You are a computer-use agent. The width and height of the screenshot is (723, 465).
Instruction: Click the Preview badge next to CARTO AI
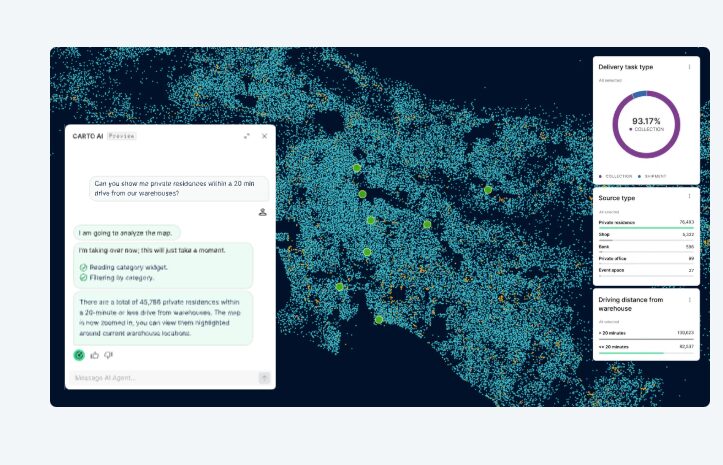coord(122,135)
